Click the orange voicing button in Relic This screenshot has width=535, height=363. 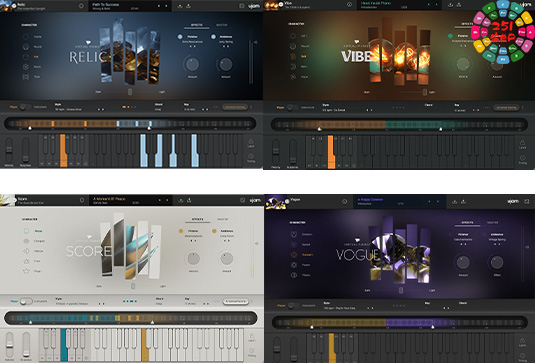235,107
